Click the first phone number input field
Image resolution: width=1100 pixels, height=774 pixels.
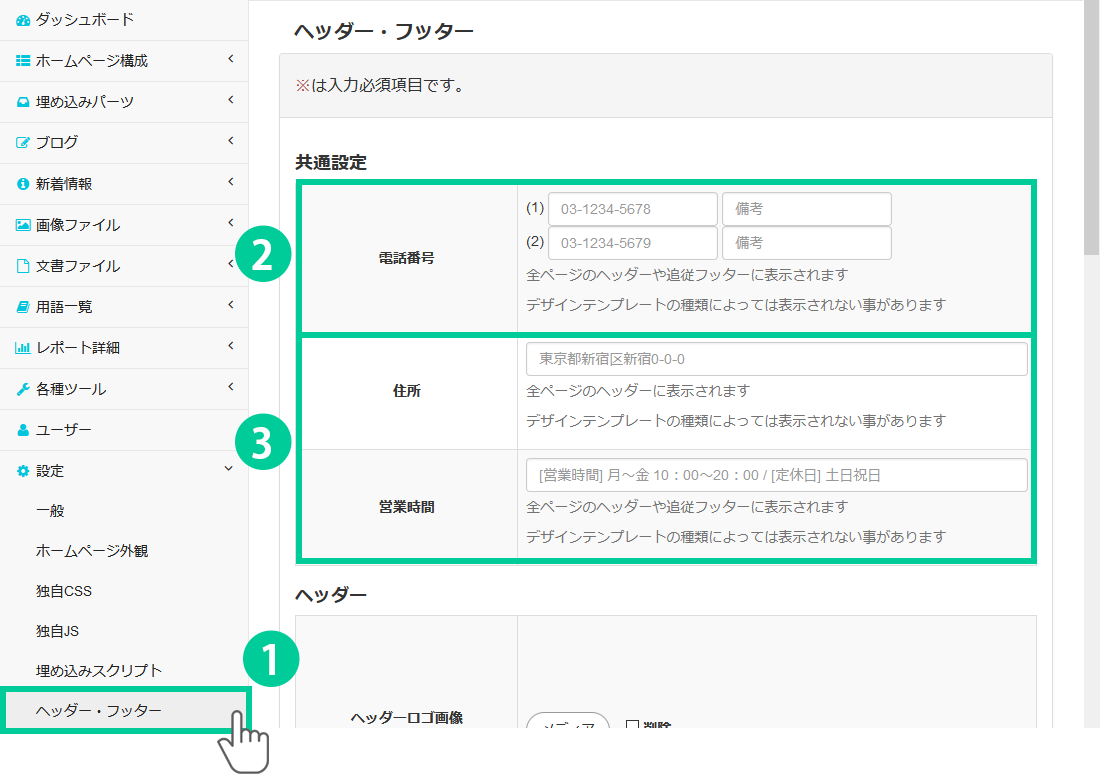coord(632,210)
